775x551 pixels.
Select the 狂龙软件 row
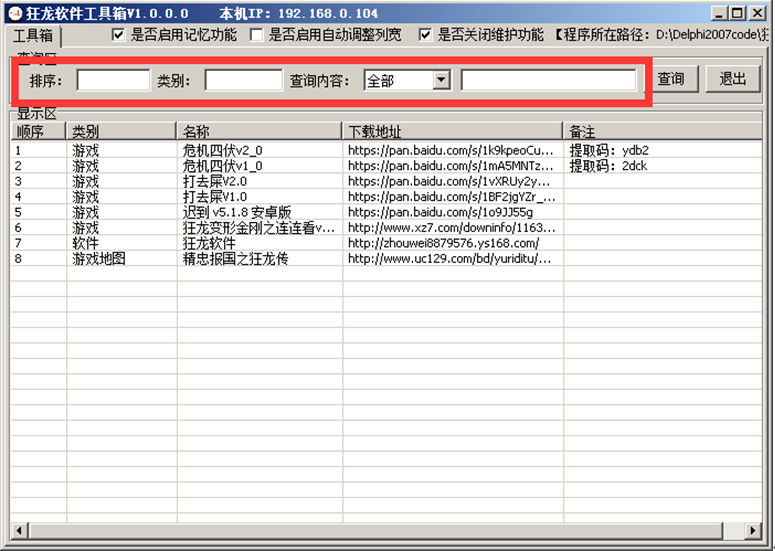pos(209,243)
